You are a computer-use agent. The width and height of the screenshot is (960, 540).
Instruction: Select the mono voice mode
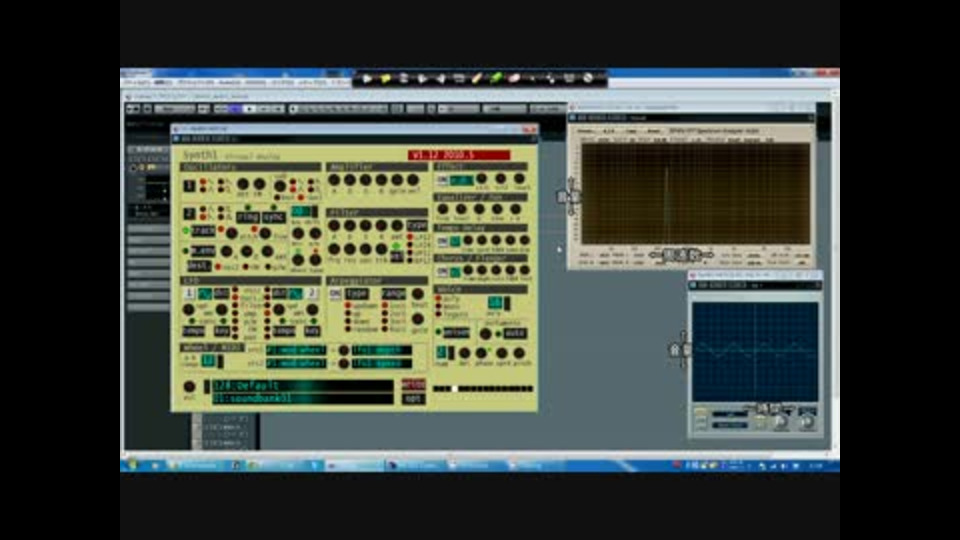[438, 306]
